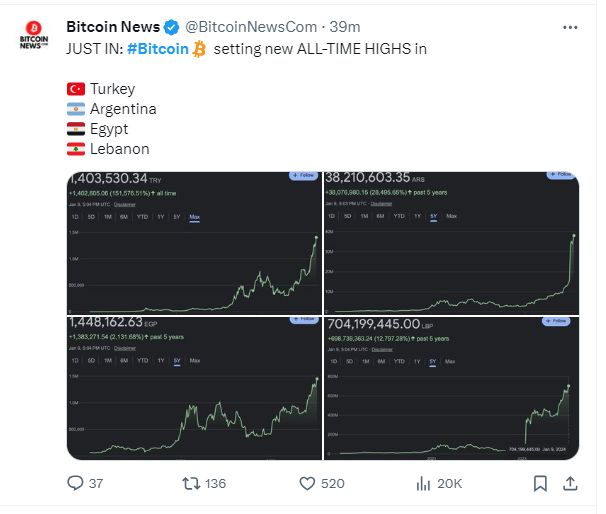
Task: Like the tweet with heart icon
Action: tap(307, 483)
